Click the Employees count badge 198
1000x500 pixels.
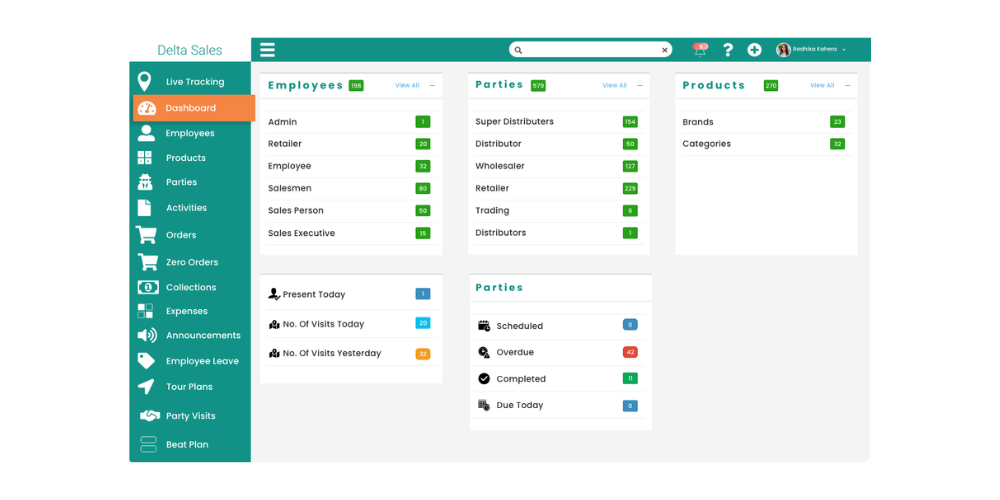pos(356,85)
